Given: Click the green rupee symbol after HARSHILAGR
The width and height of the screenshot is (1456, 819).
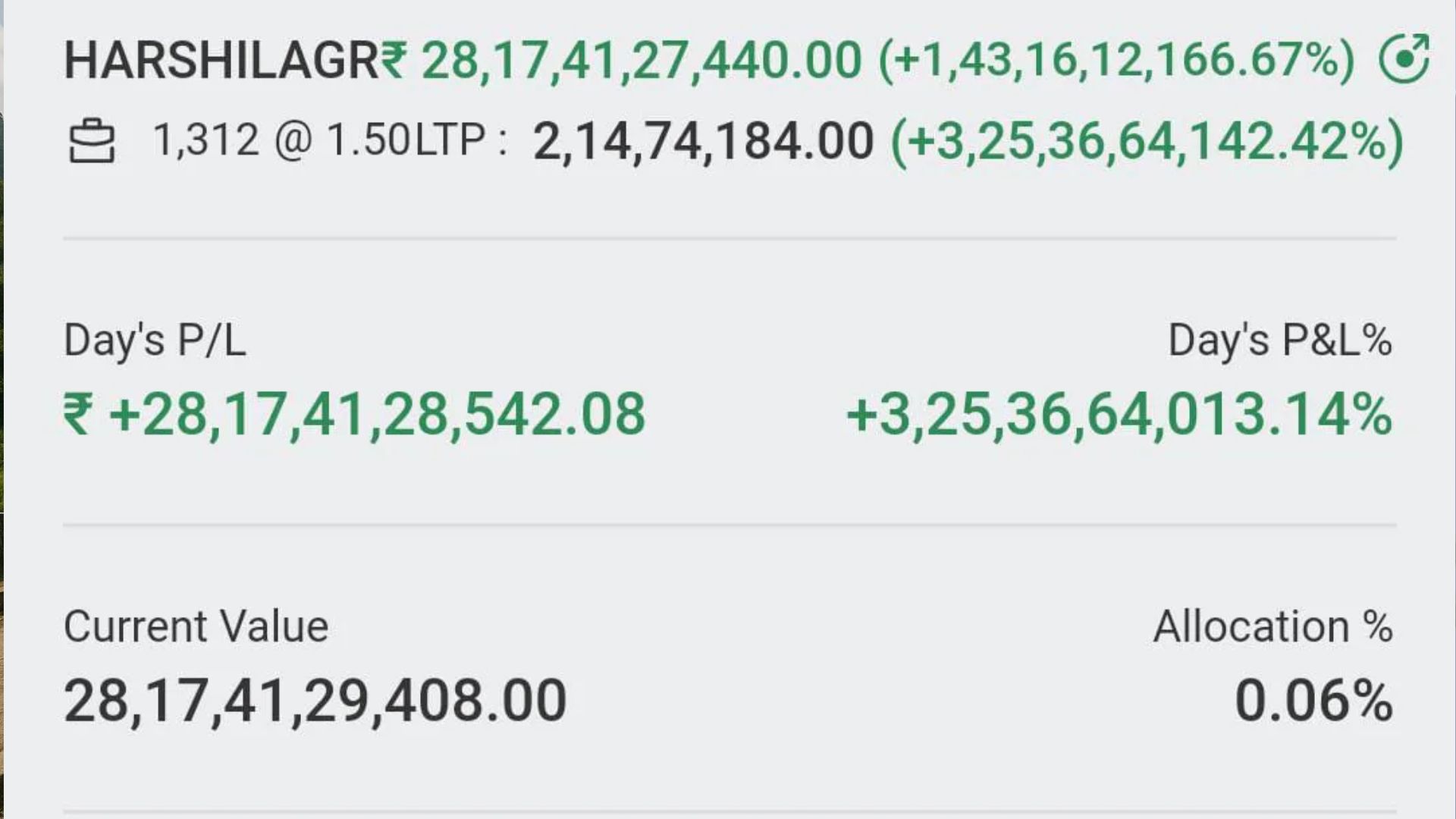Looking at the screenshot, I should tap(394, 59).
